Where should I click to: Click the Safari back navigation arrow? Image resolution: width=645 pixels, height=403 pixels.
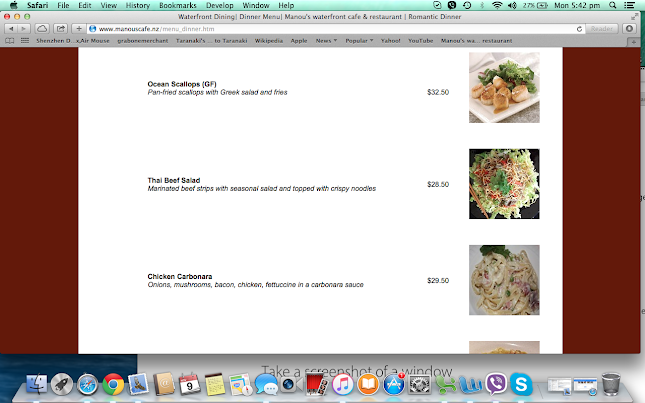11,29
